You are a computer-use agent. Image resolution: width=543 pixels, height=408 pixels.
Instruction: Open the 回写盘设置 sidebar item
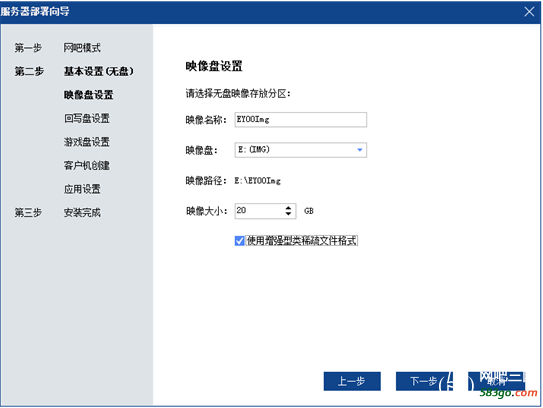(x=87, y=118)
